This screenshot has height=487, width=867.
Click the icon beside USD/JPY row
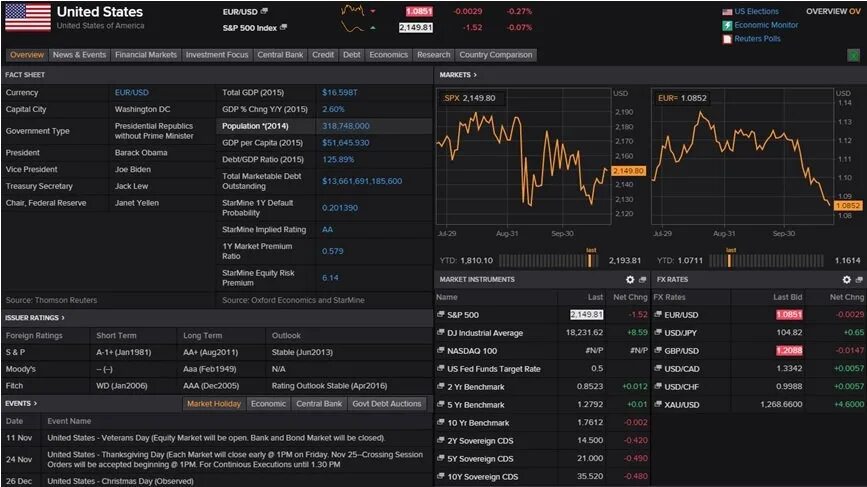pyautogui.click(x=658, y=333)
